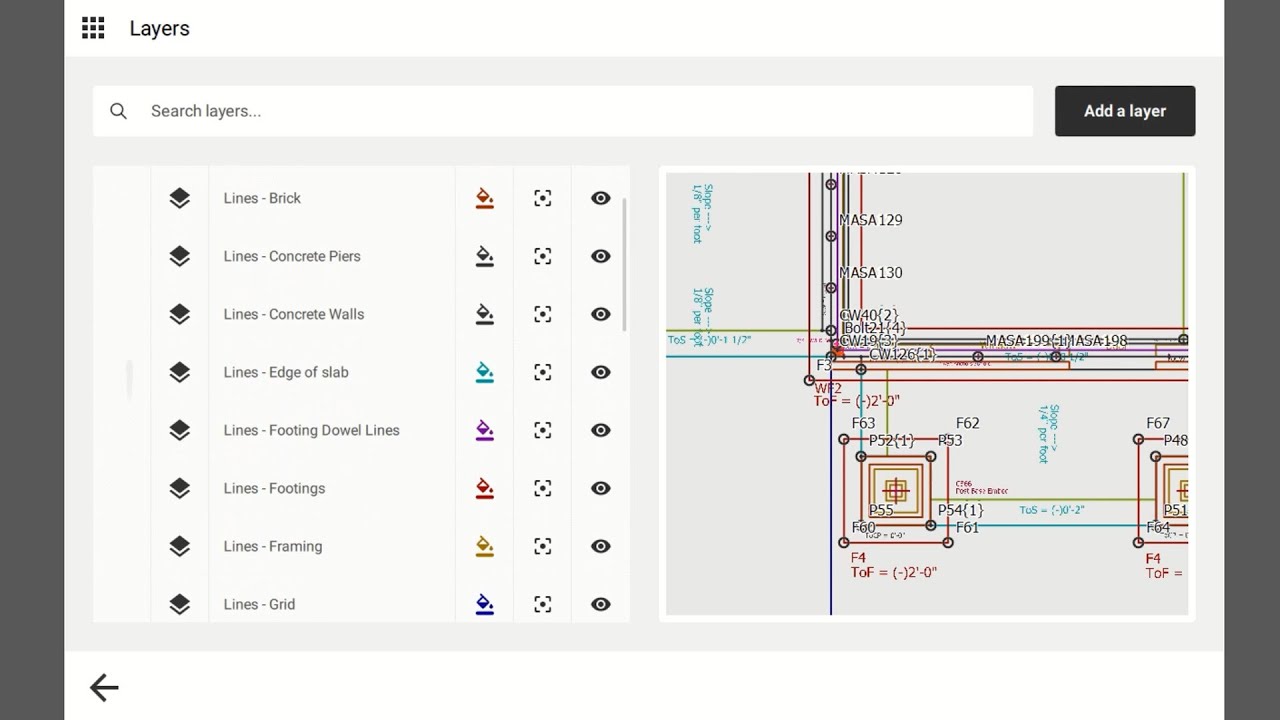
Task: Click the Layers page title
Action: (159, 28)
